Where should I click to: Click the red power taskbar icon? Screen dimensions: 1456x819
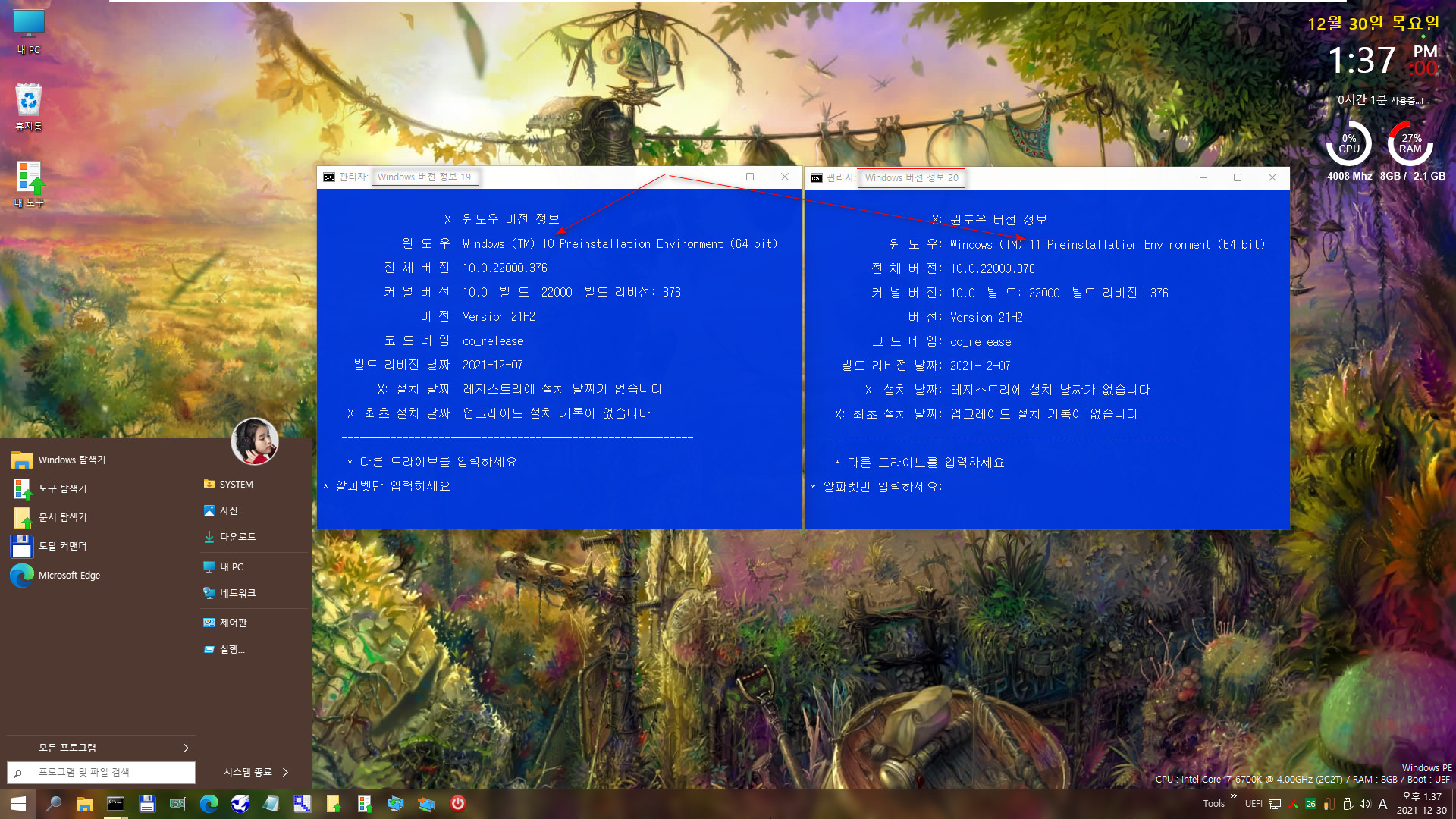pos(458,803)
